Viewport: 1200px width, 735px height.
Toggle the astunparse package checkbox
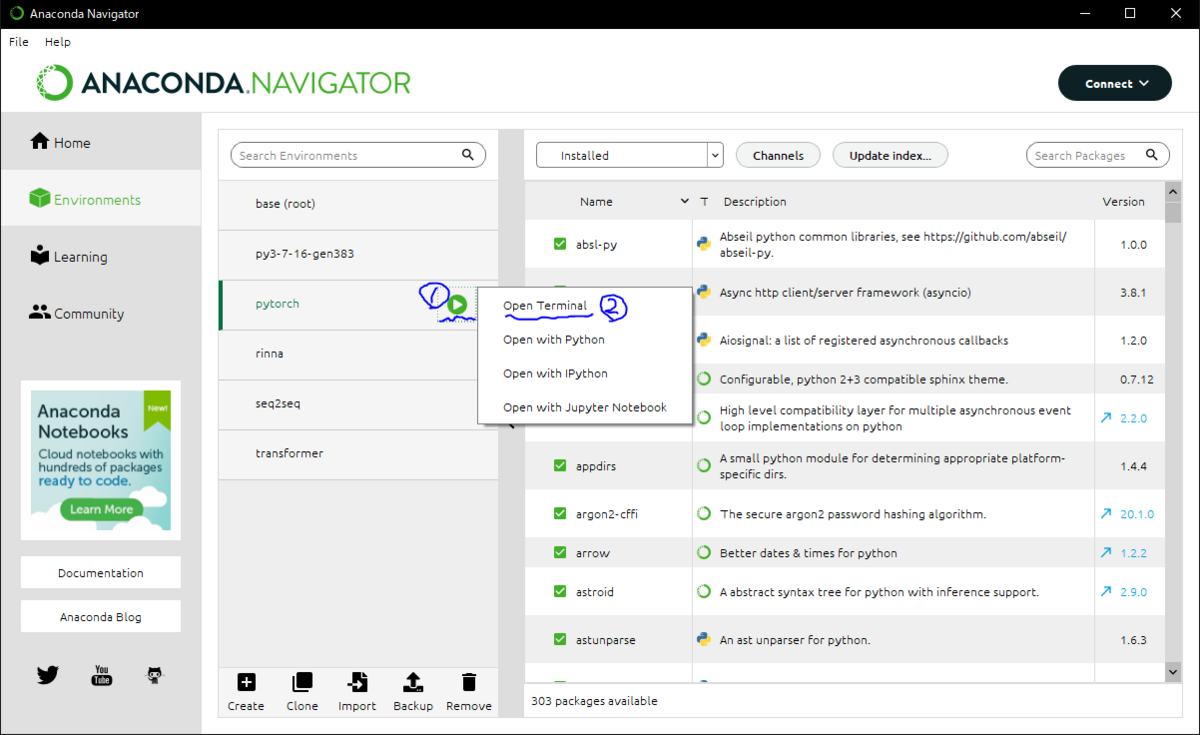click(560, 640)
